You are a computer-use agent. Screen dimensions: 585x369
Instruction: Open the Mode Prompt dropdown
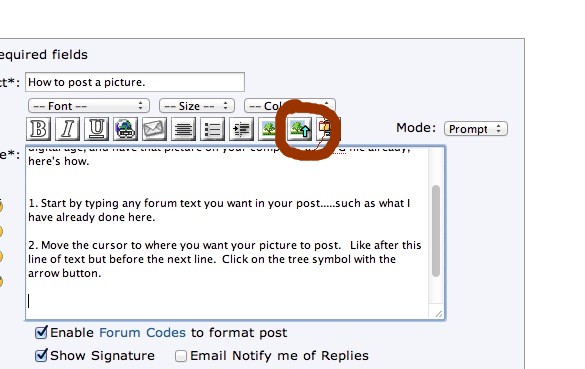coord(476,129)
